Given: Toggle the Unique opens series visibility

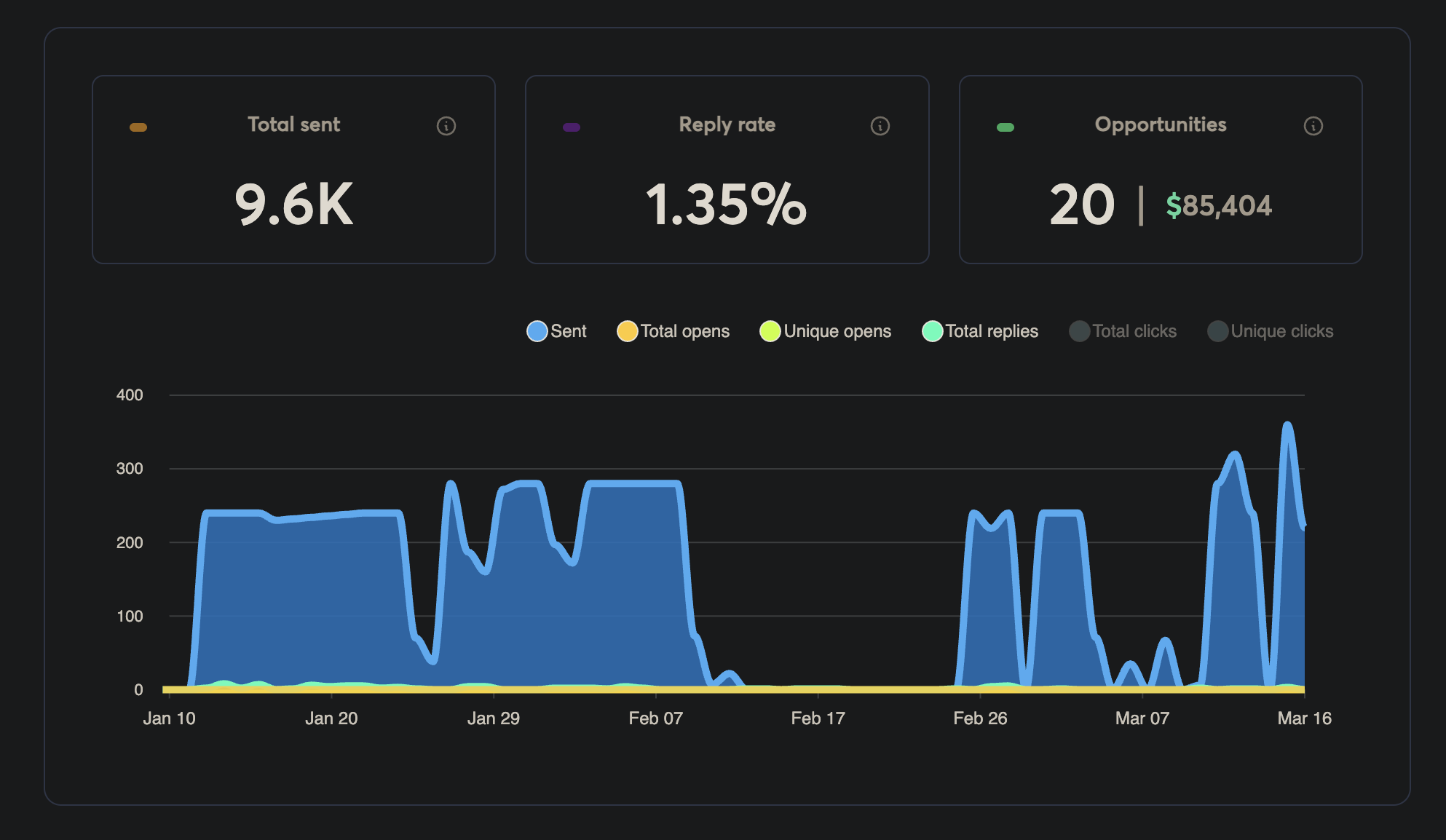Looking at the screenshot, I should tap(825, 331).
